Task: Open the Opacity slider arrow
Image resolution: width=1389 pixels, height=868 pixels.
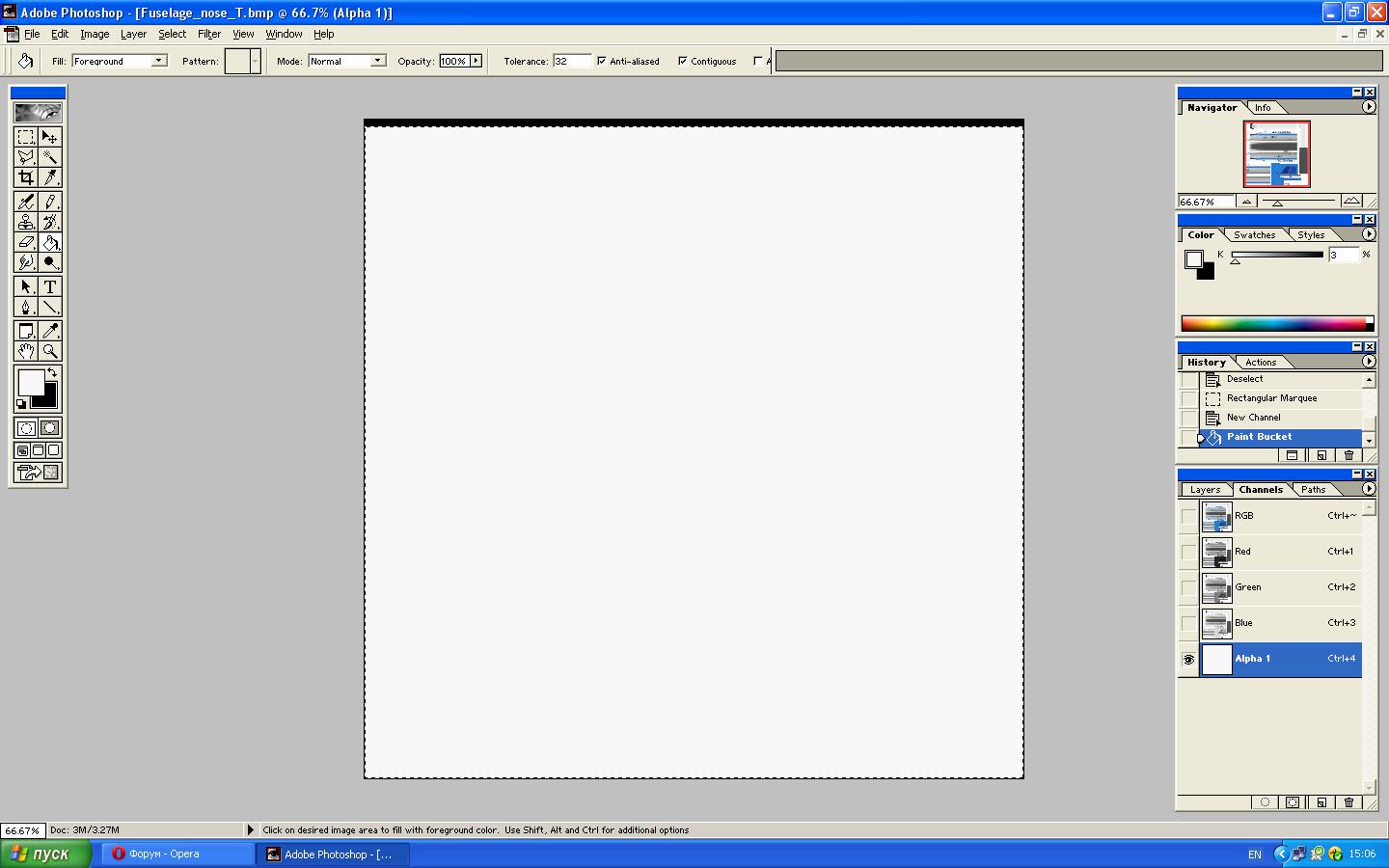Action: pos(476,61)
